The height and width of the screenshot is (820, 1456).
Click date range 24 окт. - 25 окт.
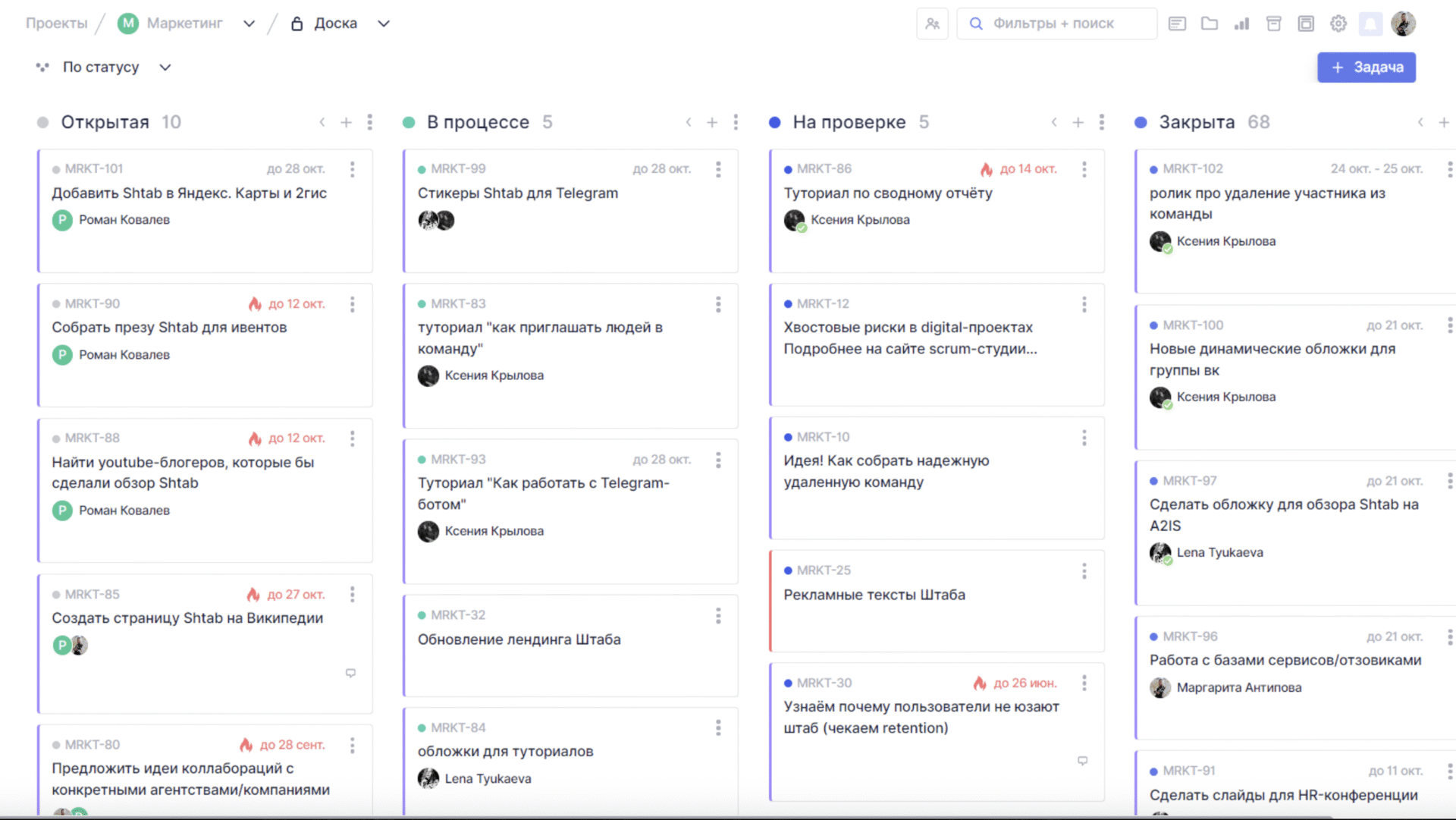pyautogui.click(x=1376, y=168)
